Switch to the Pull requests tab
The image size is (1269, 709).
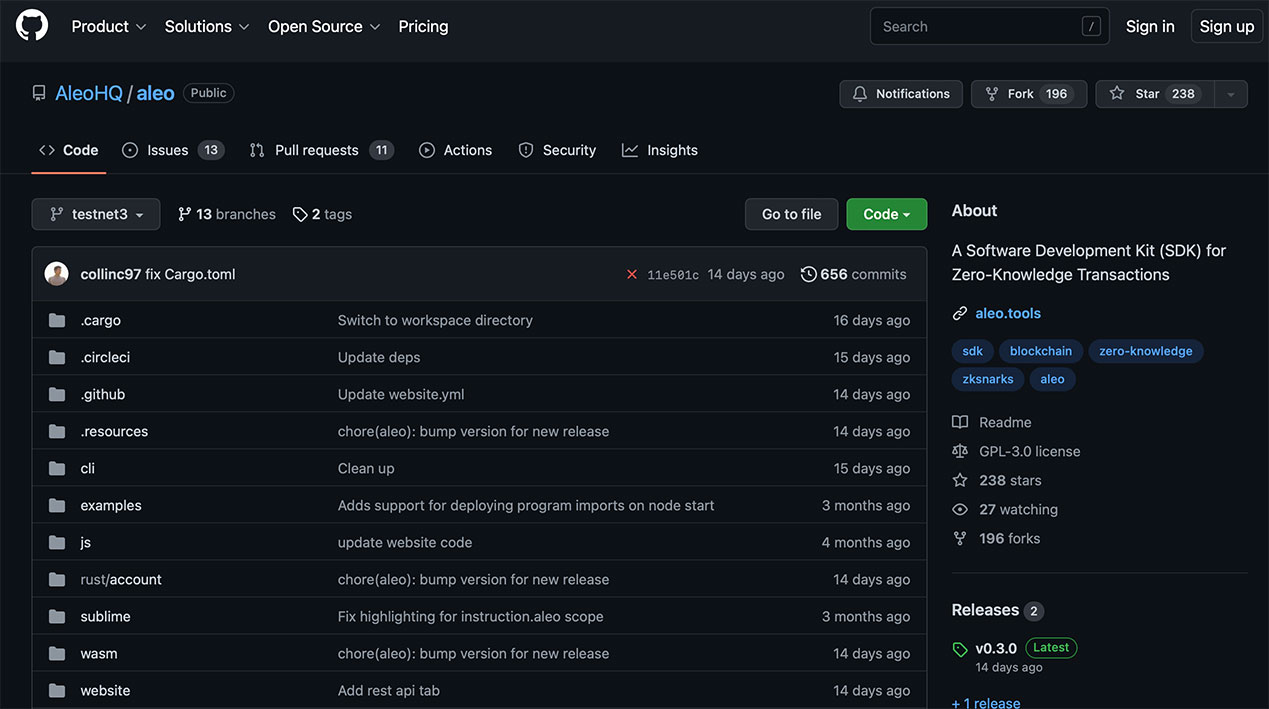pyautogui.click(x=321, y=150)
